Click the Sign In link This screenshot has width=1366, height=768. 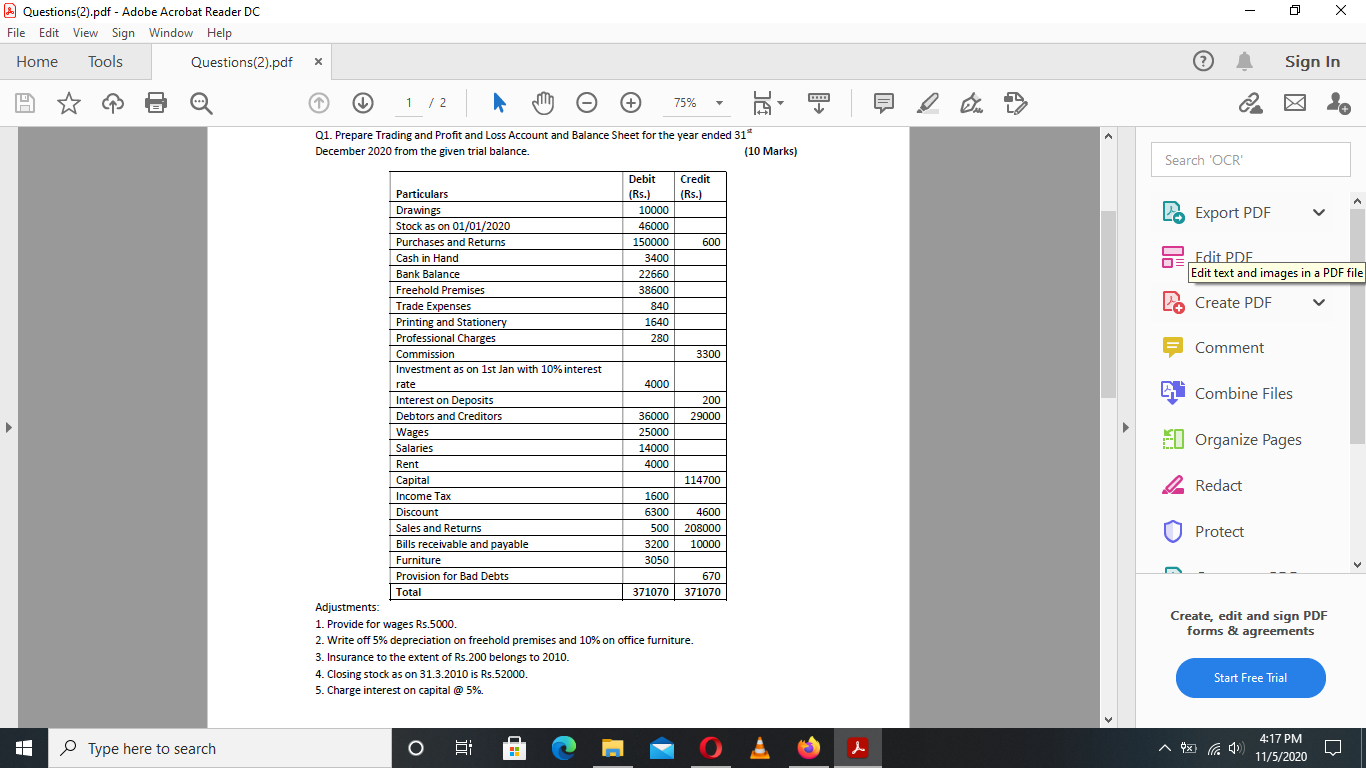click(x=1311, y=61)
